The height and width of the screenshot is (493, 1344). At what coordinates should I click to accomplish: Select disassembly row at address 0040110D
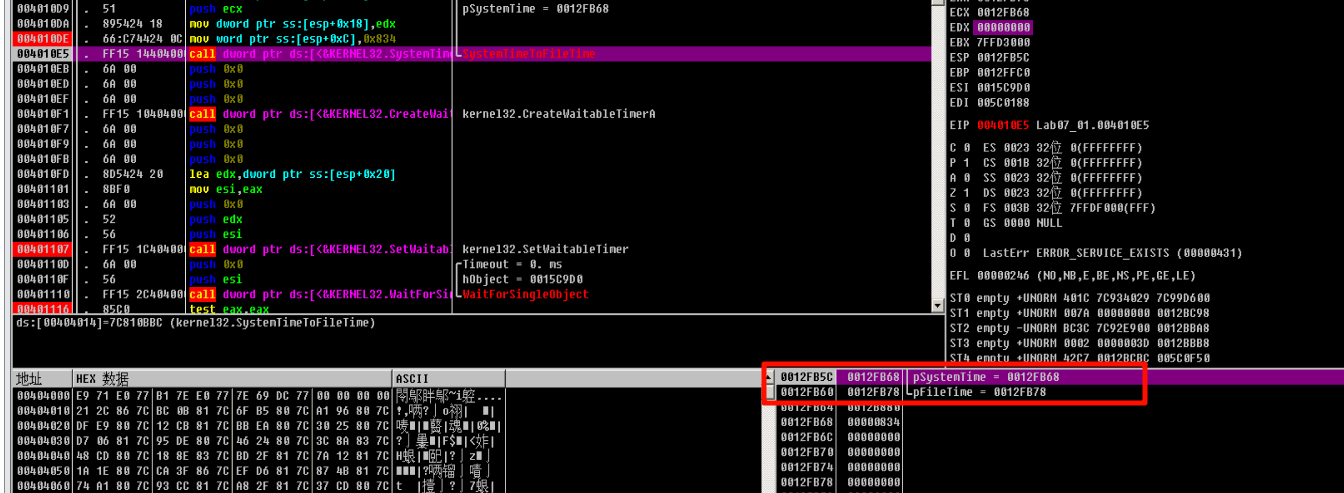(x=472, y=264)
